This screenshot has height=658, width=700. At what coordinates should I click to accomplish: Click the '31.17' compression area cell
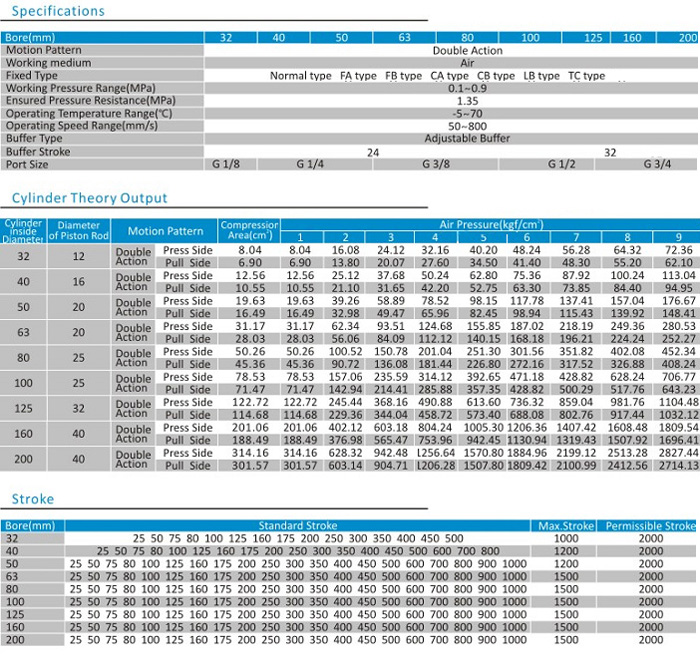(x=250, y=326)
